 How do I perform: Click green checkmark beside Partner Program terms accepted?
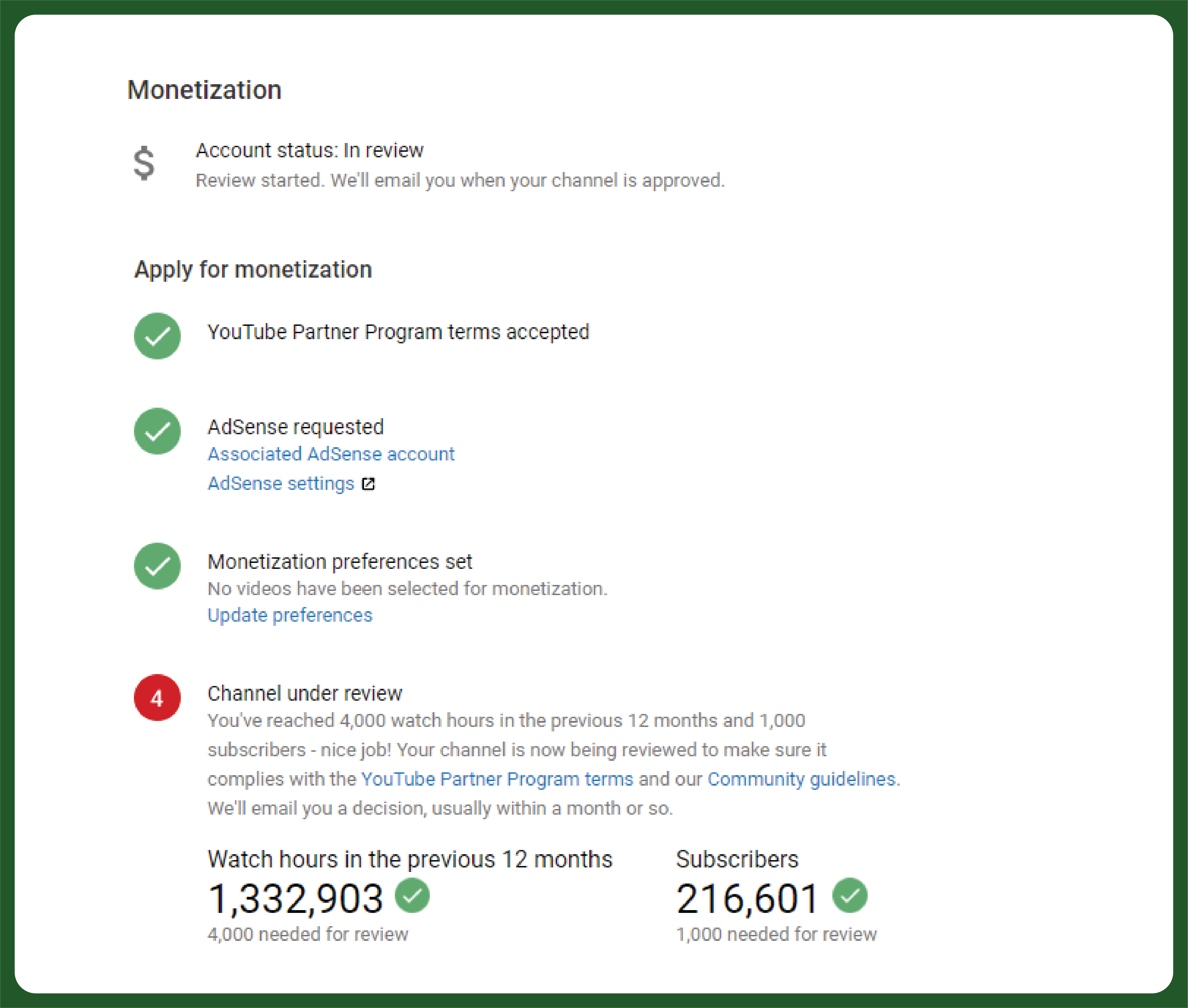tap(157, 336)
